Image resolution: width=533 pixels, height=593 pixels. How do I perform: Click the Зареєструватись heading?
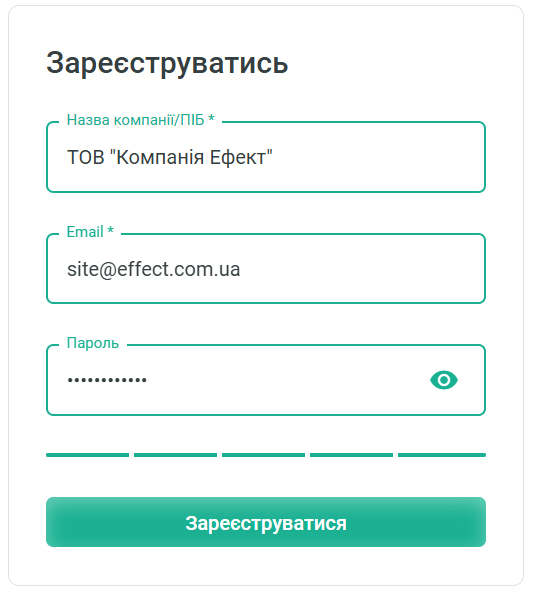[167, 64]
